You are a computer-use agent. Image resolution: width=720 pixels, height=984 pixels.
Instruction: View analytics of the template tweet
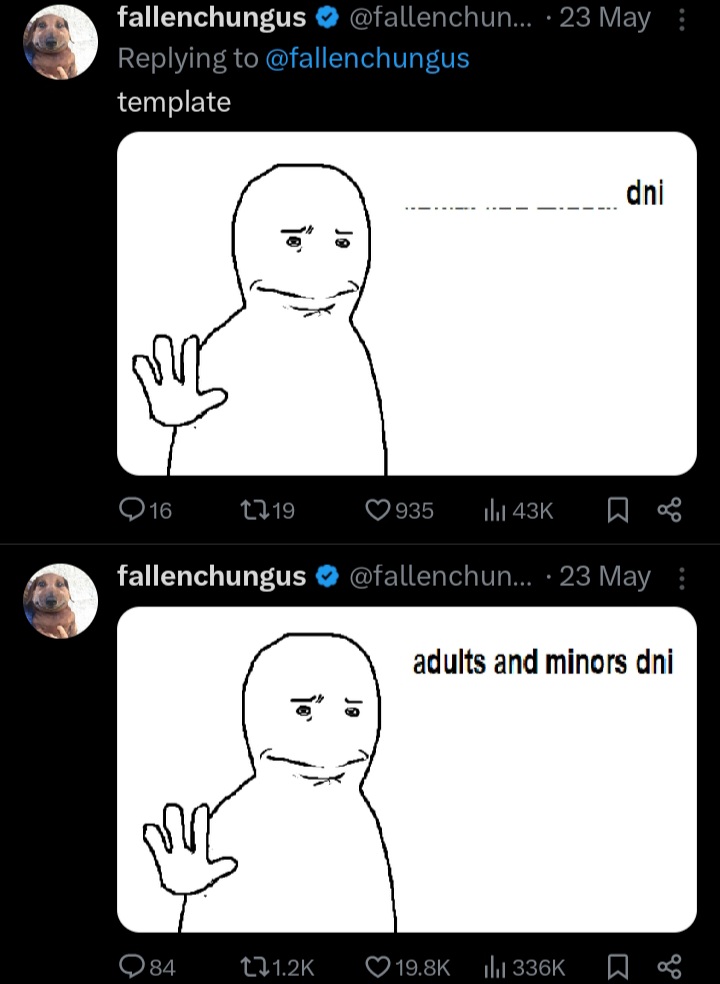(x=495, y=511)
